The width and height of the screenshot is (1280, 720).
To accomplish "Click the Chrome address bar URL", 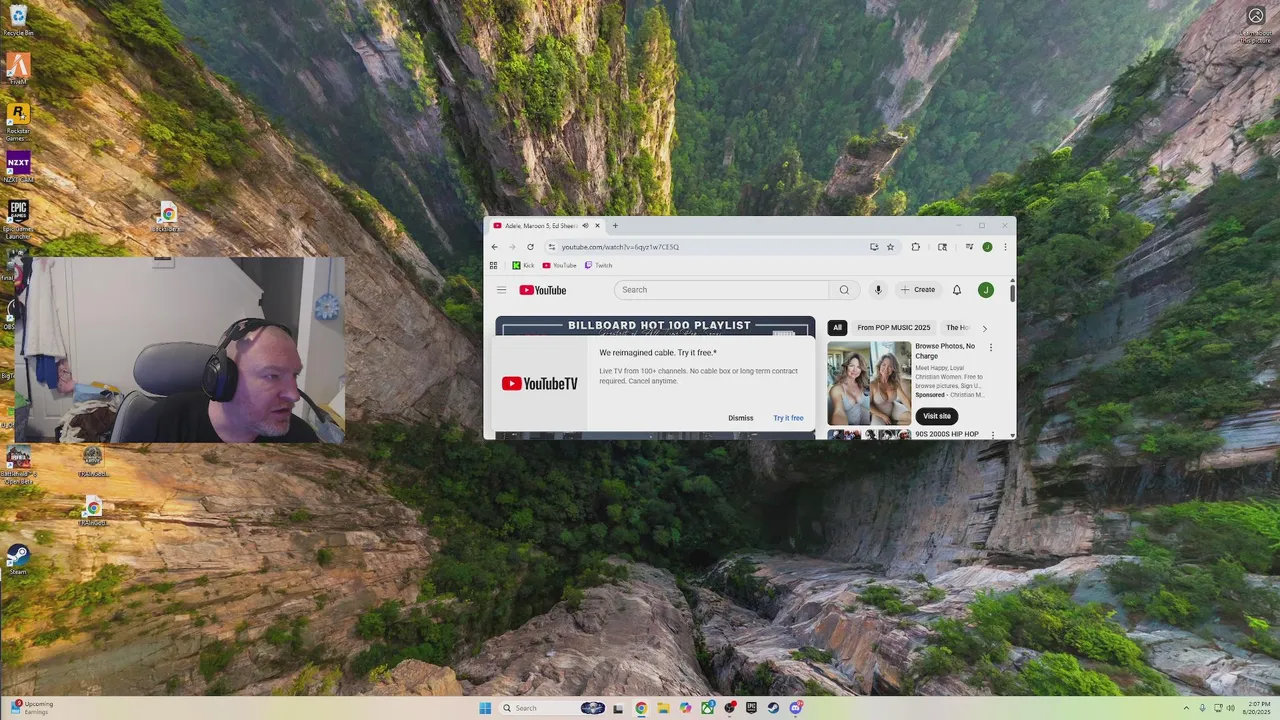I will 620,247.
